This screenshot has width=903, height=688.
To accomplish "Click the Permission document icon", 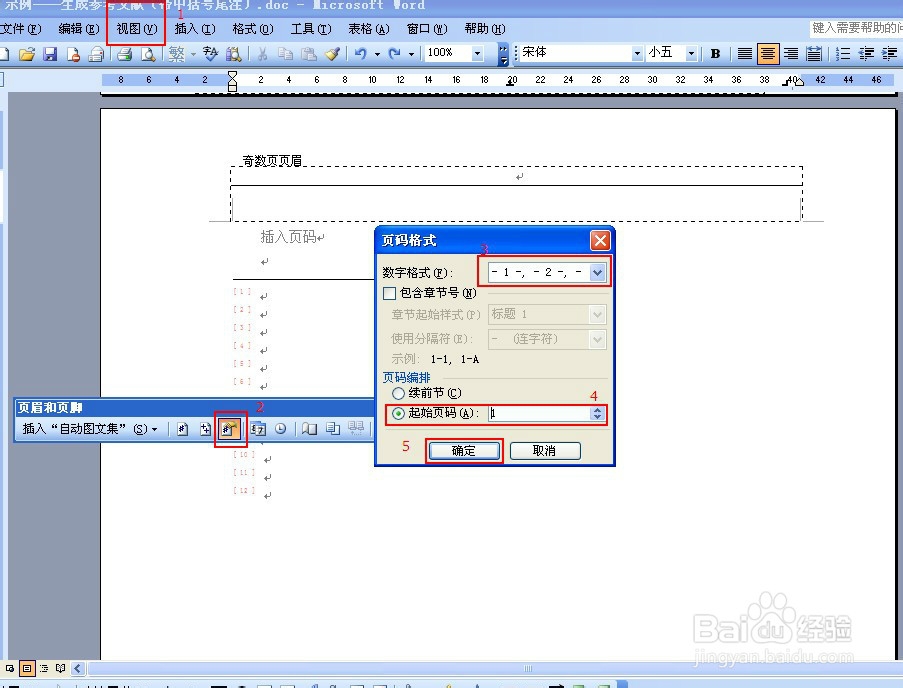I will pyautogui.click(x=73, y=54).
